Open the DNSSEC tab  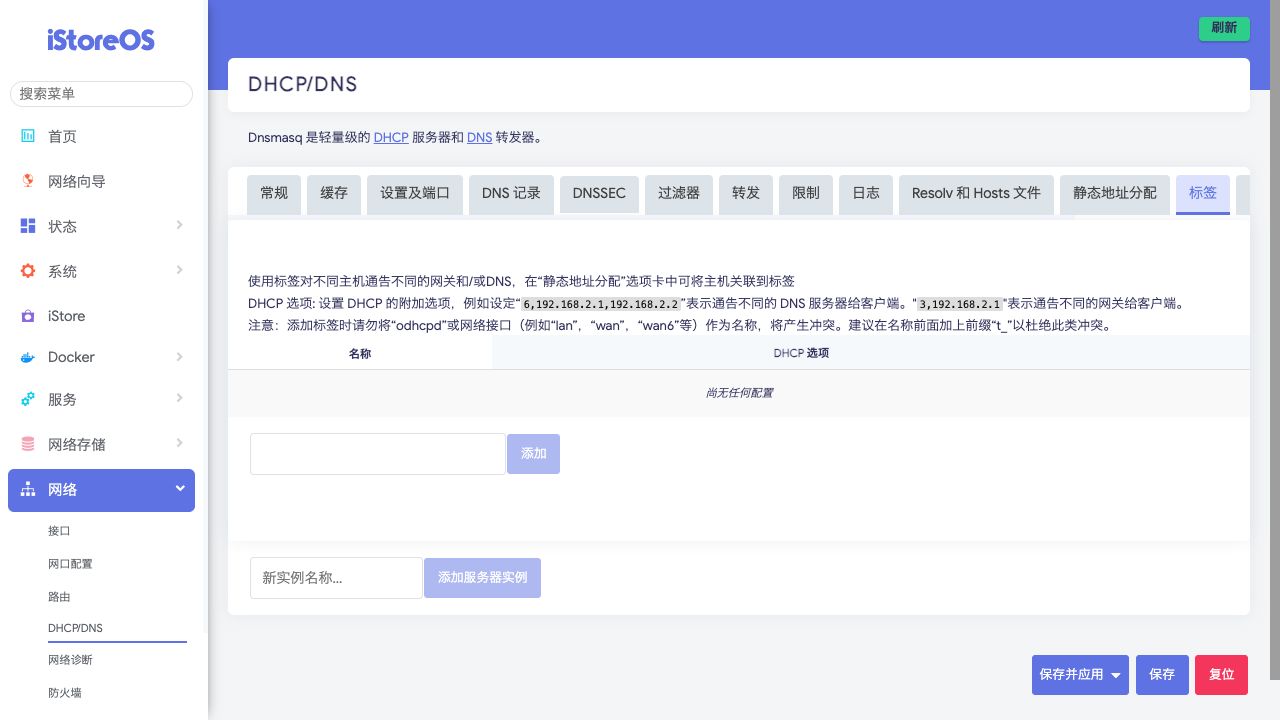(599, 193)
